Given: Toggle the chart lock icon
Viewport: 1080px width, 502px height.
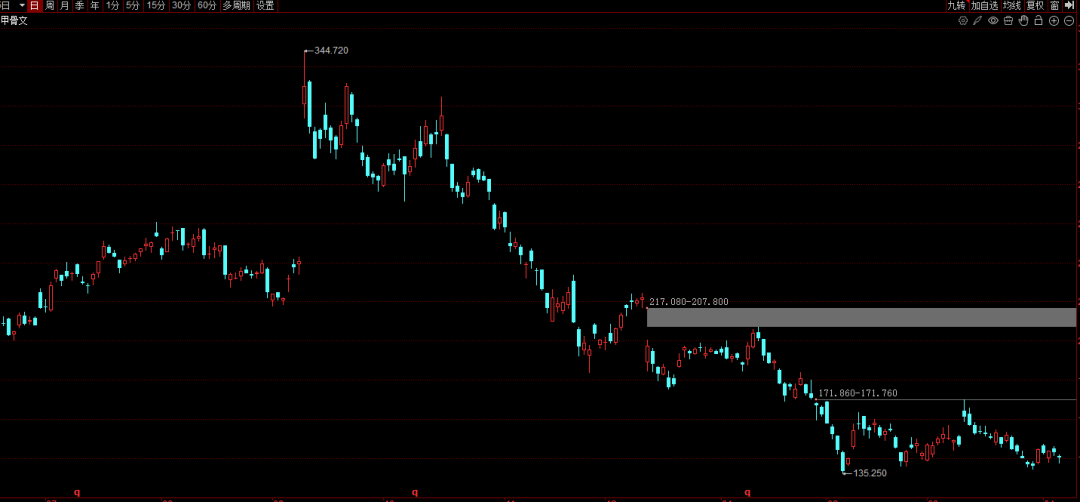Looking at the screenshot, I should click(x=1038, y=20).
